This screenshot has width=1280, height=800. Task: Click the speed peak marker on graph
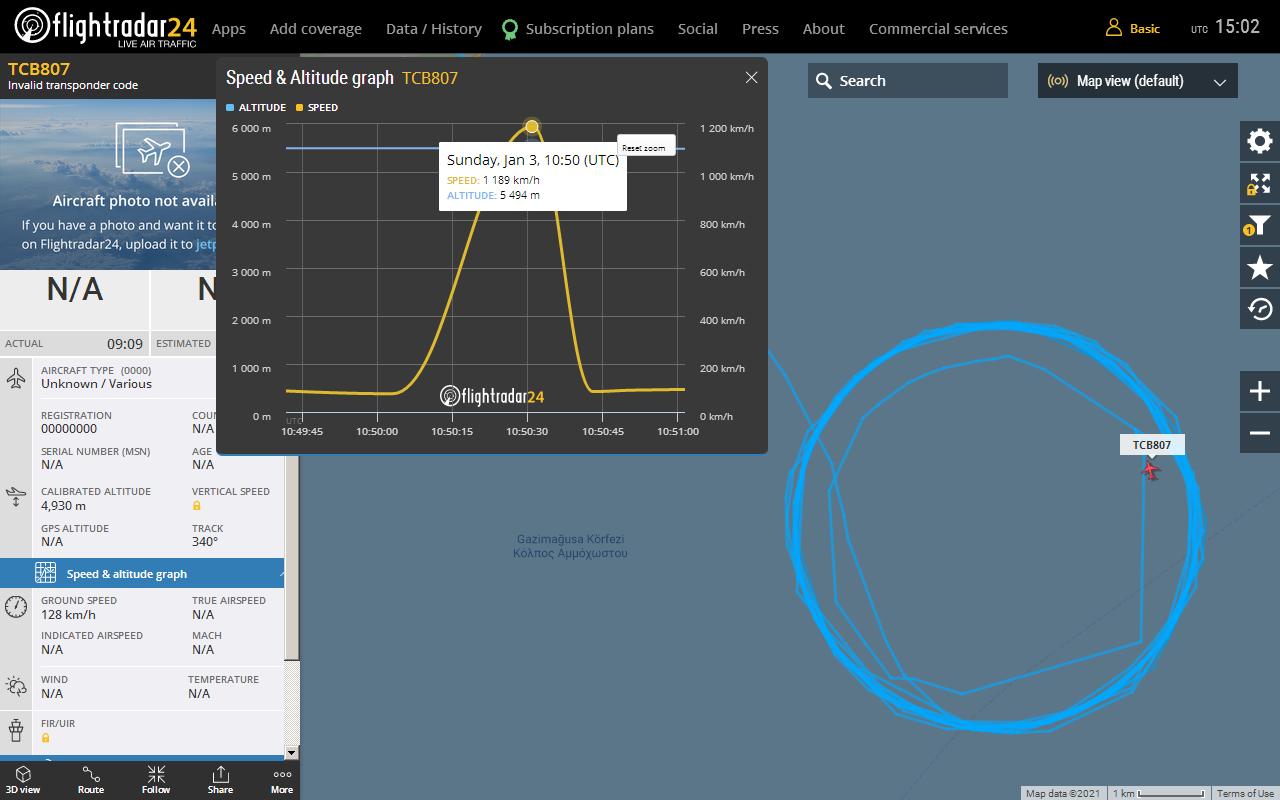pos(532,126)
